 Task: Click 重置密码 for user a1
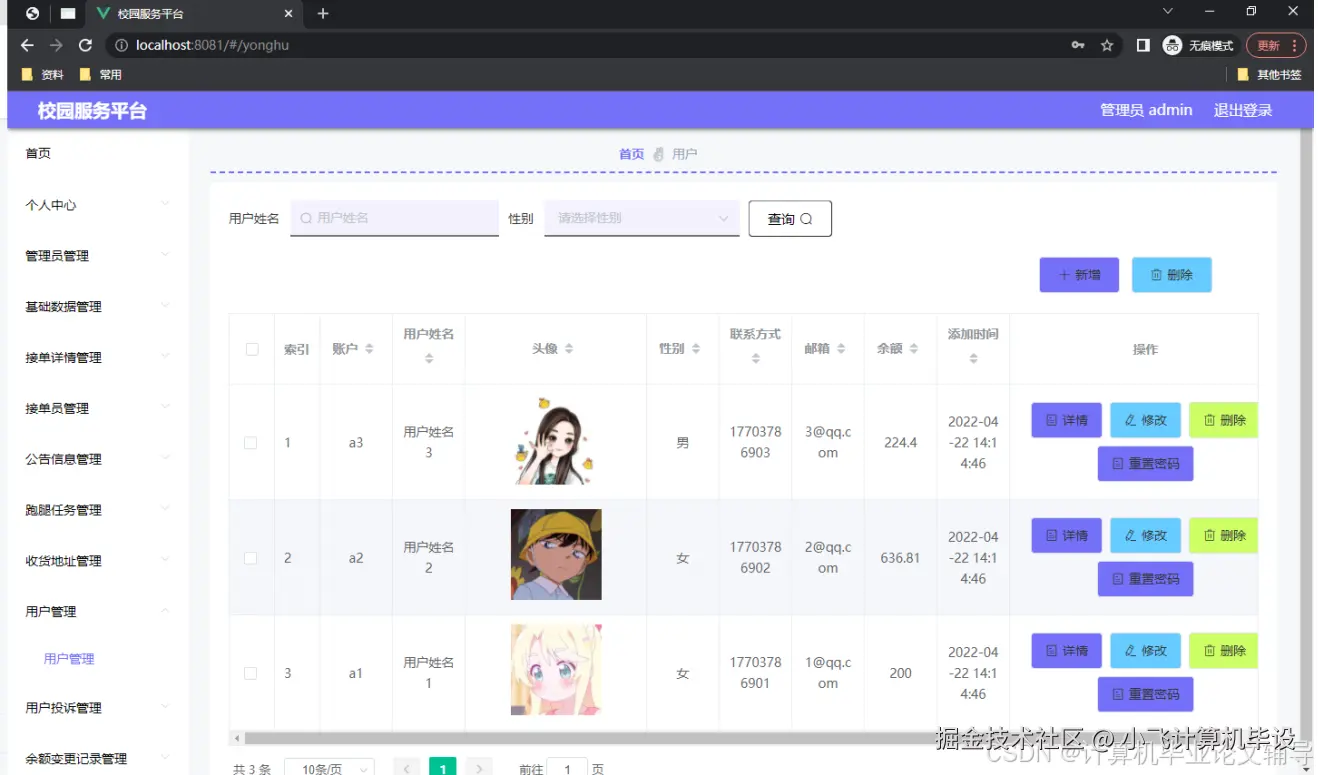point(1145,694)
